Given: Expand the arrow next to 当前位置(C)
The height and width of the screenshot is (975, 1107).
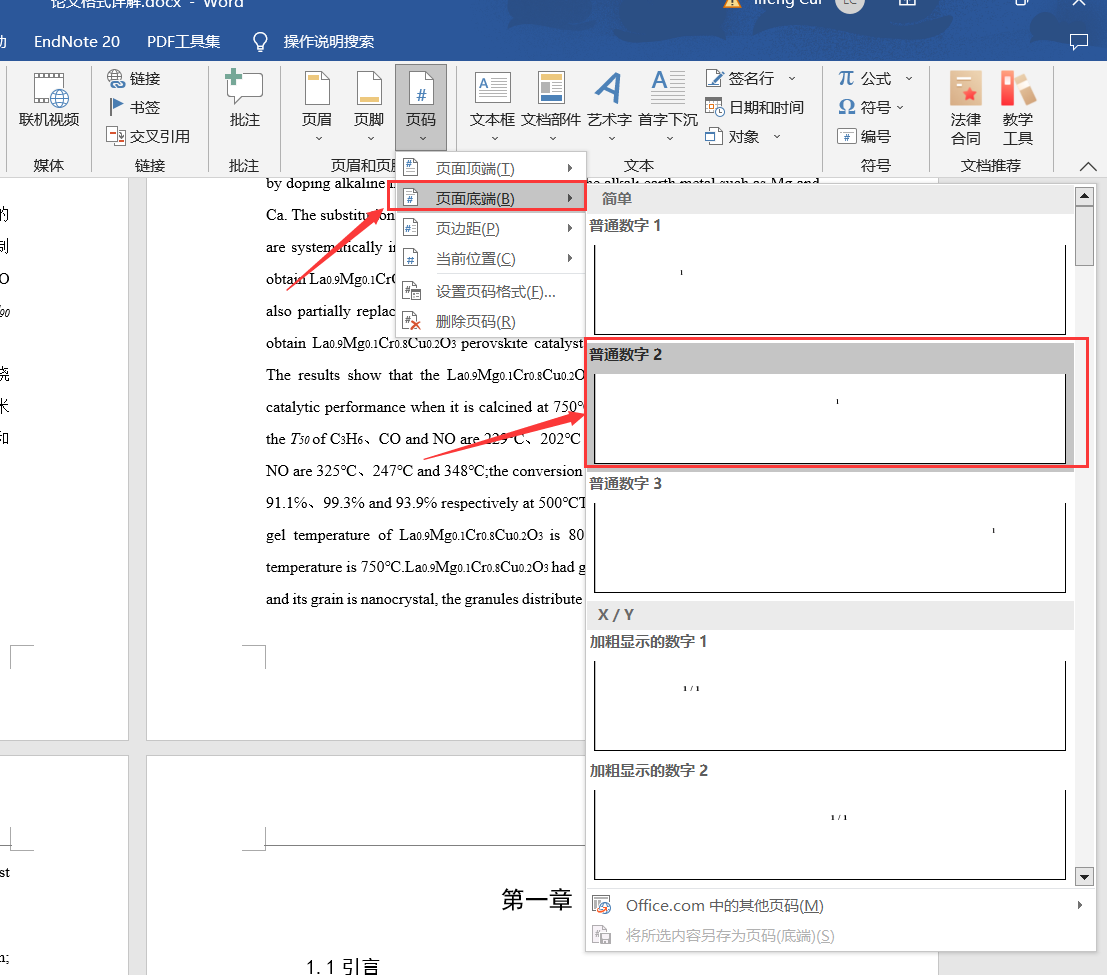Looking at the screenshot, I should coord(570,258).
